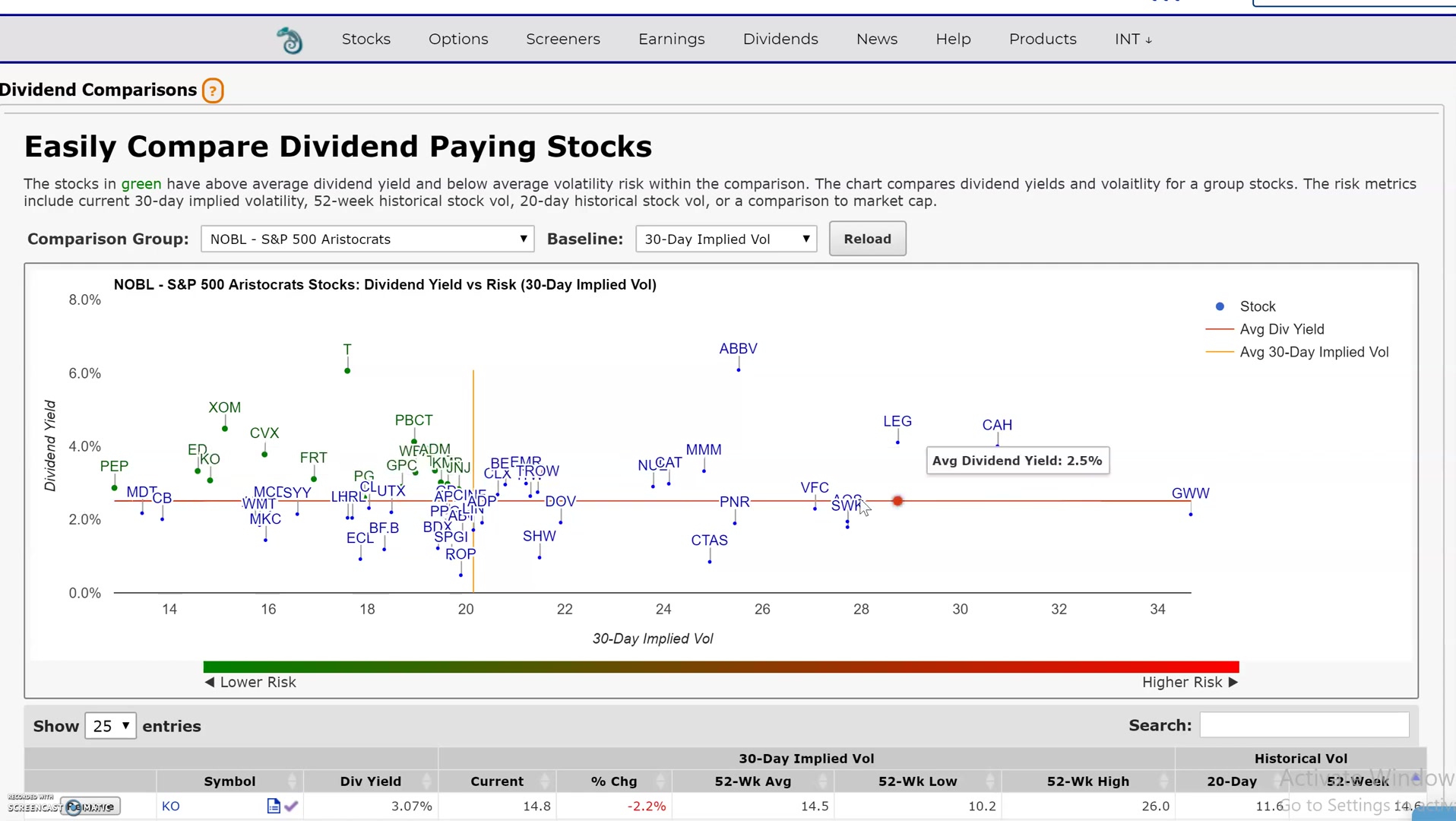
Task: Open the Help menu
Action: [953, 39]
